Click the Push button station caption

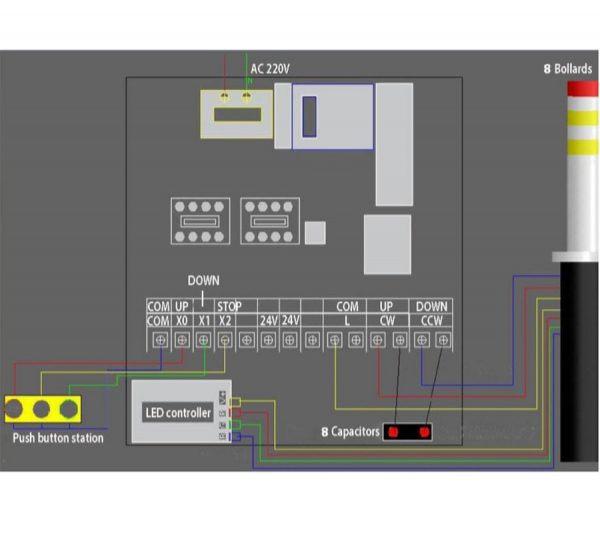click(x=58, y=438)
